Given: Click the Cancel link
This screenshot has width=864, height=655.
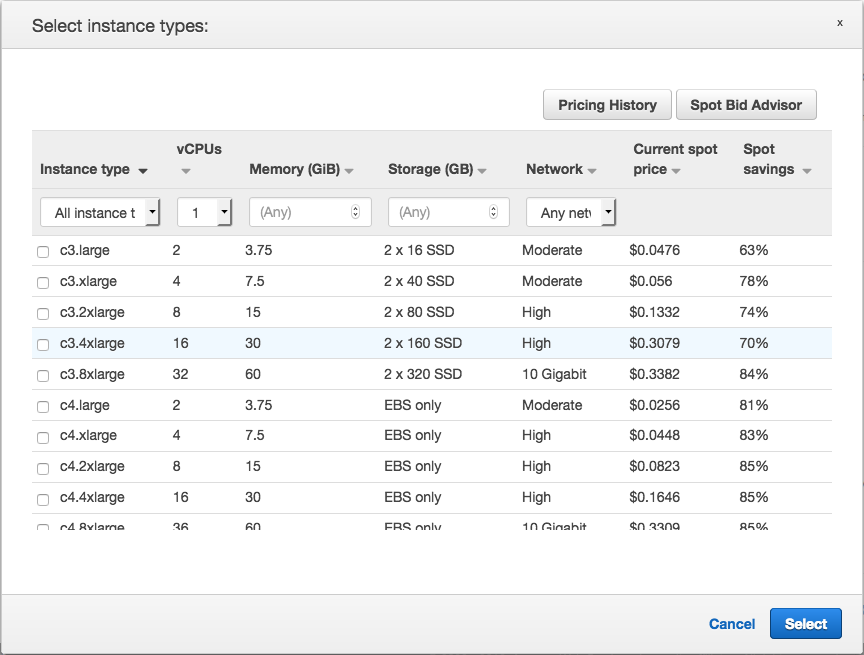Looking at the screenshot, I should 732,624.
